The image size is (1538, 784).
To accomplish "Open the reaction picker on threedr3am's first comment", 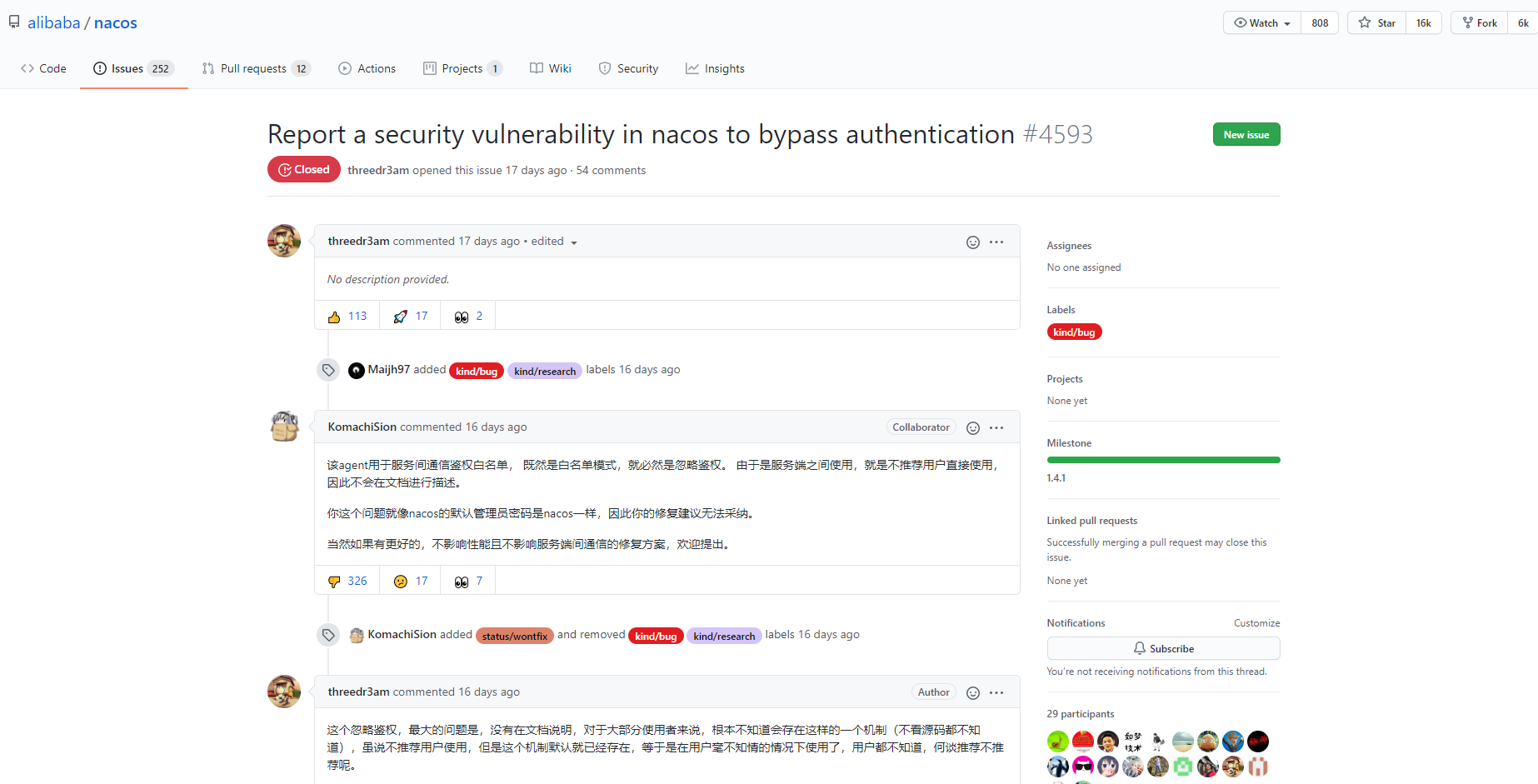I will pos(972,242).
